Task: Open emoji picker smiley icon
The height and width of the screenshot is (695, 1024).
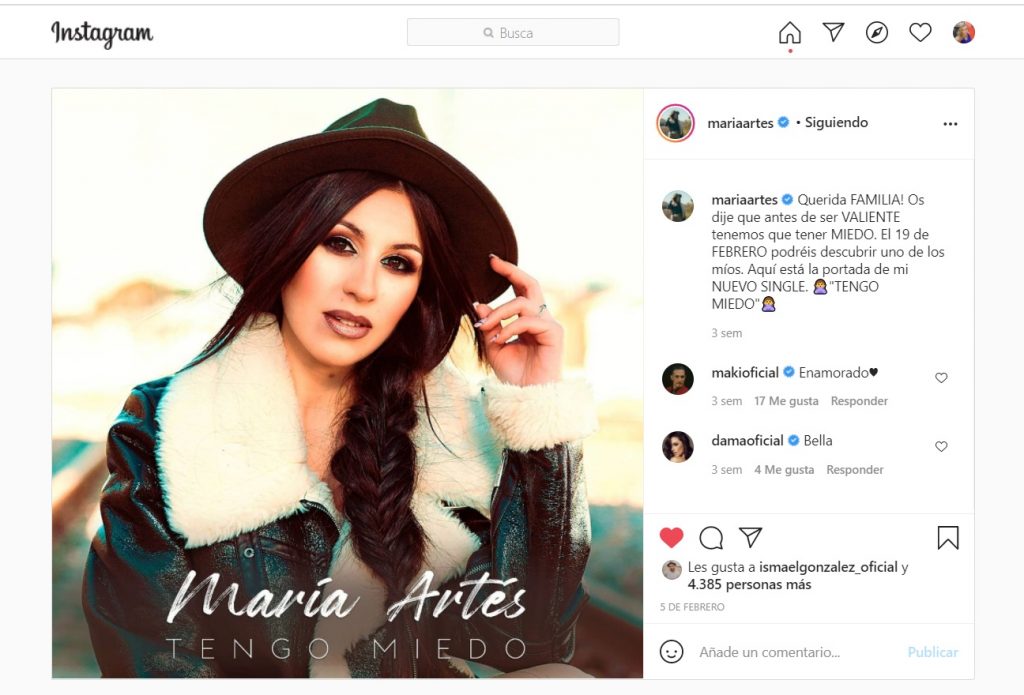Action: (x=671, y=651)
